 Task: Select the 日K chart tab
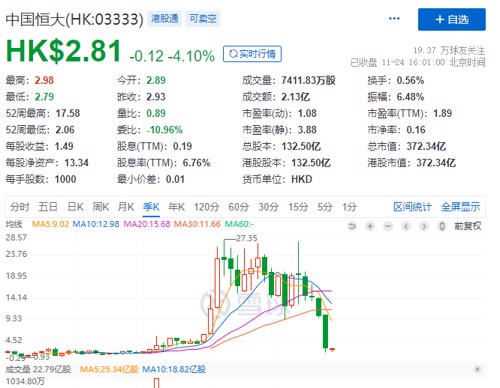75,207
